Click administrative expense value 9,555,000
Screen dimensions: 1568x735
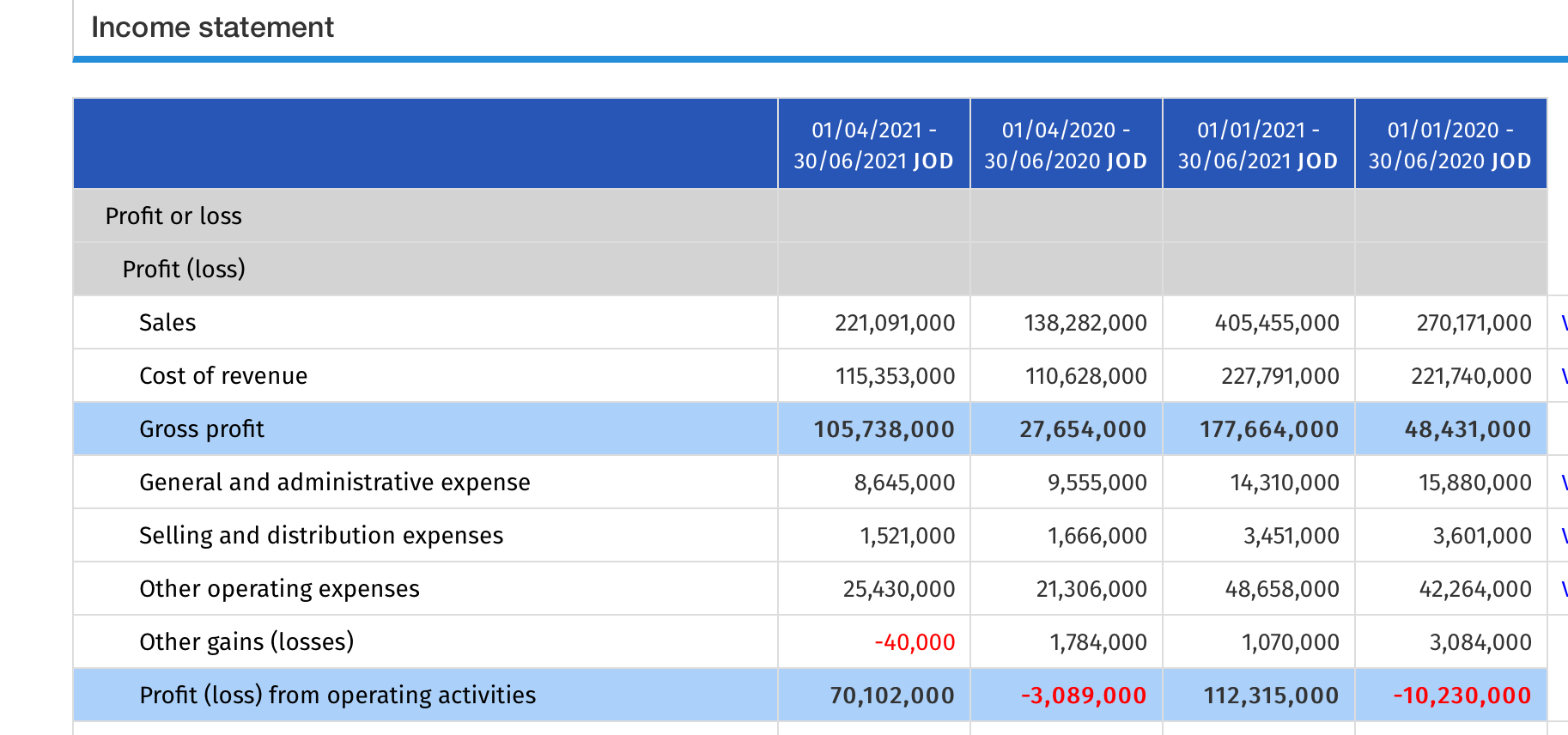[1097, 483]
